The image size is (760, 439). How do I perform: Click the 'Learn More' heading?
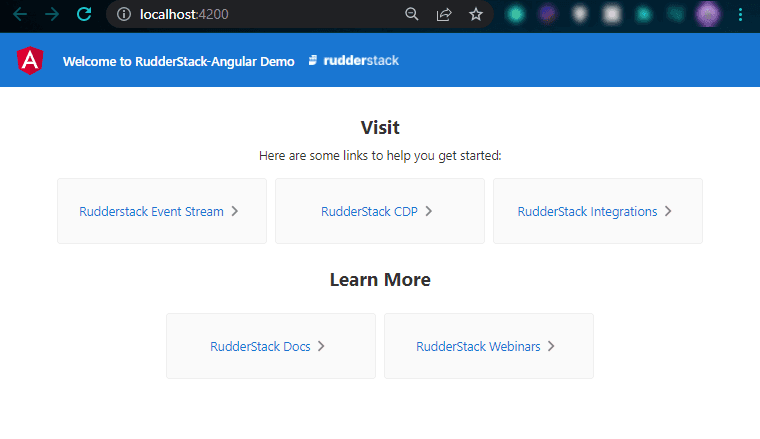pos(380,280)
